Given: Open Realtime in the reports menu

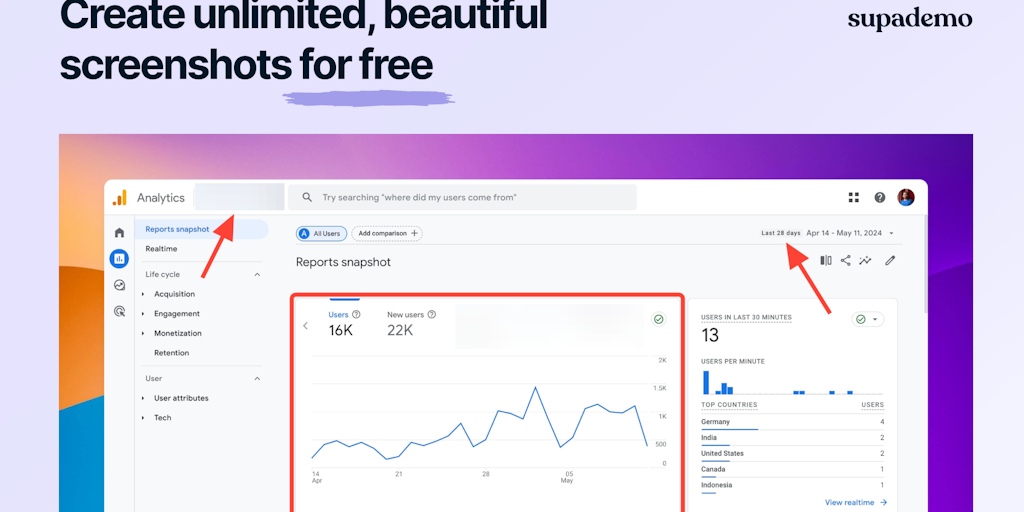Looking at the screenshot, I should (x=161, y=249).
